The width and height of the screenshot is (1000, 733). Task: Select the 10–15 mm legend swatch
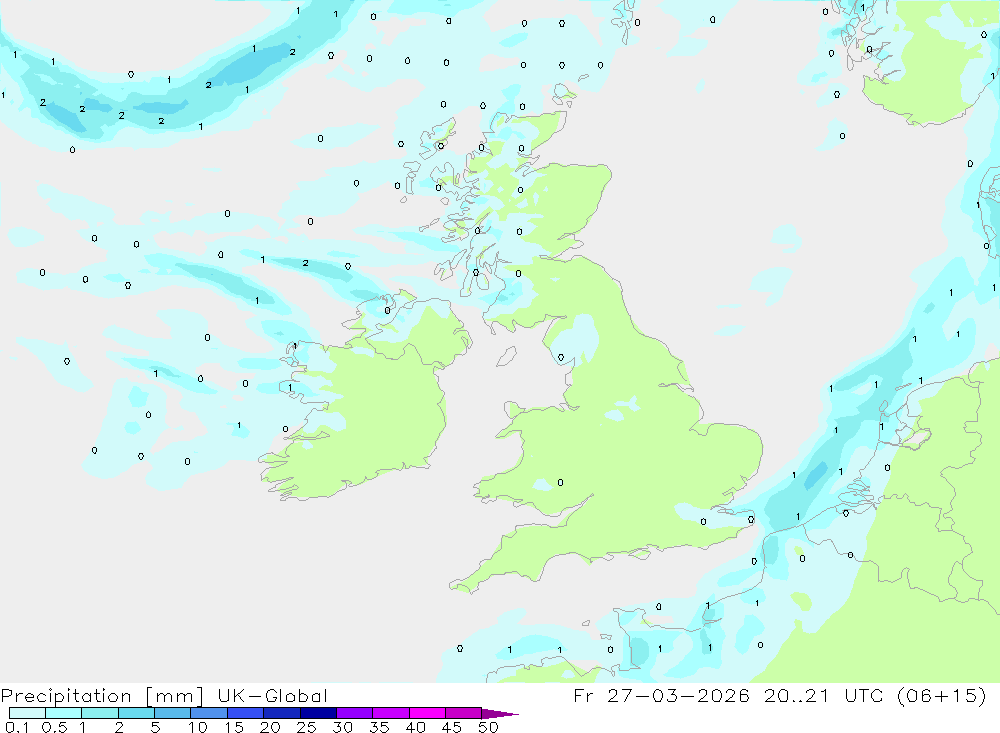point(209,713)
